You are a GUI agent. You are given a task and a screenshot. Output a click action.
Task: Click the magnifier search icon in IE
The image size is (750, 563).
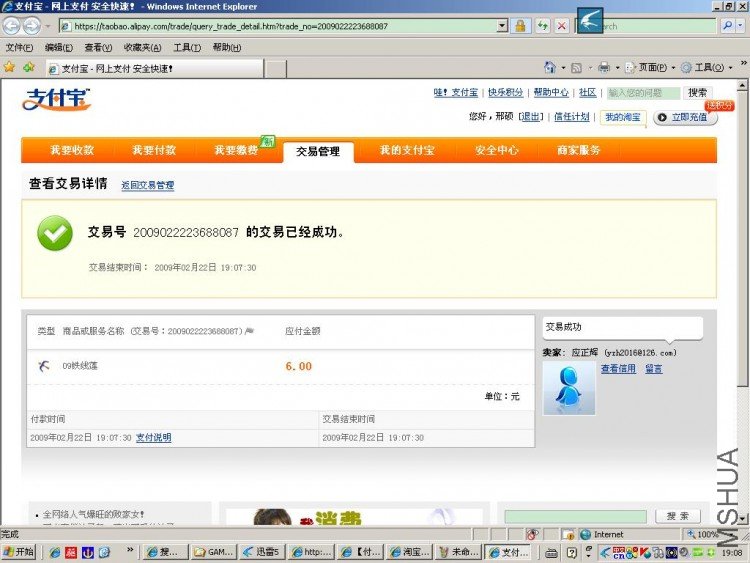coord(727,26)
